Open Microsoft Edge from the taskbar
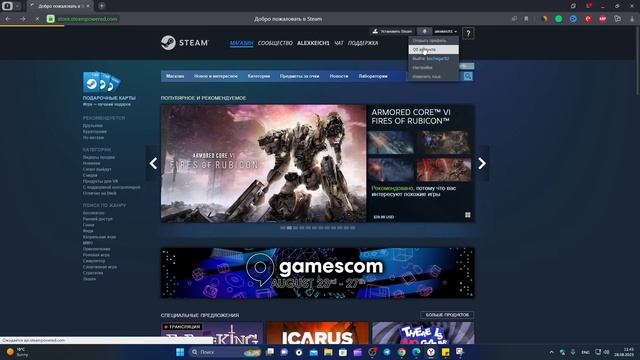The width and height of the screenshot is (640, 360). [x=416, y=352]
